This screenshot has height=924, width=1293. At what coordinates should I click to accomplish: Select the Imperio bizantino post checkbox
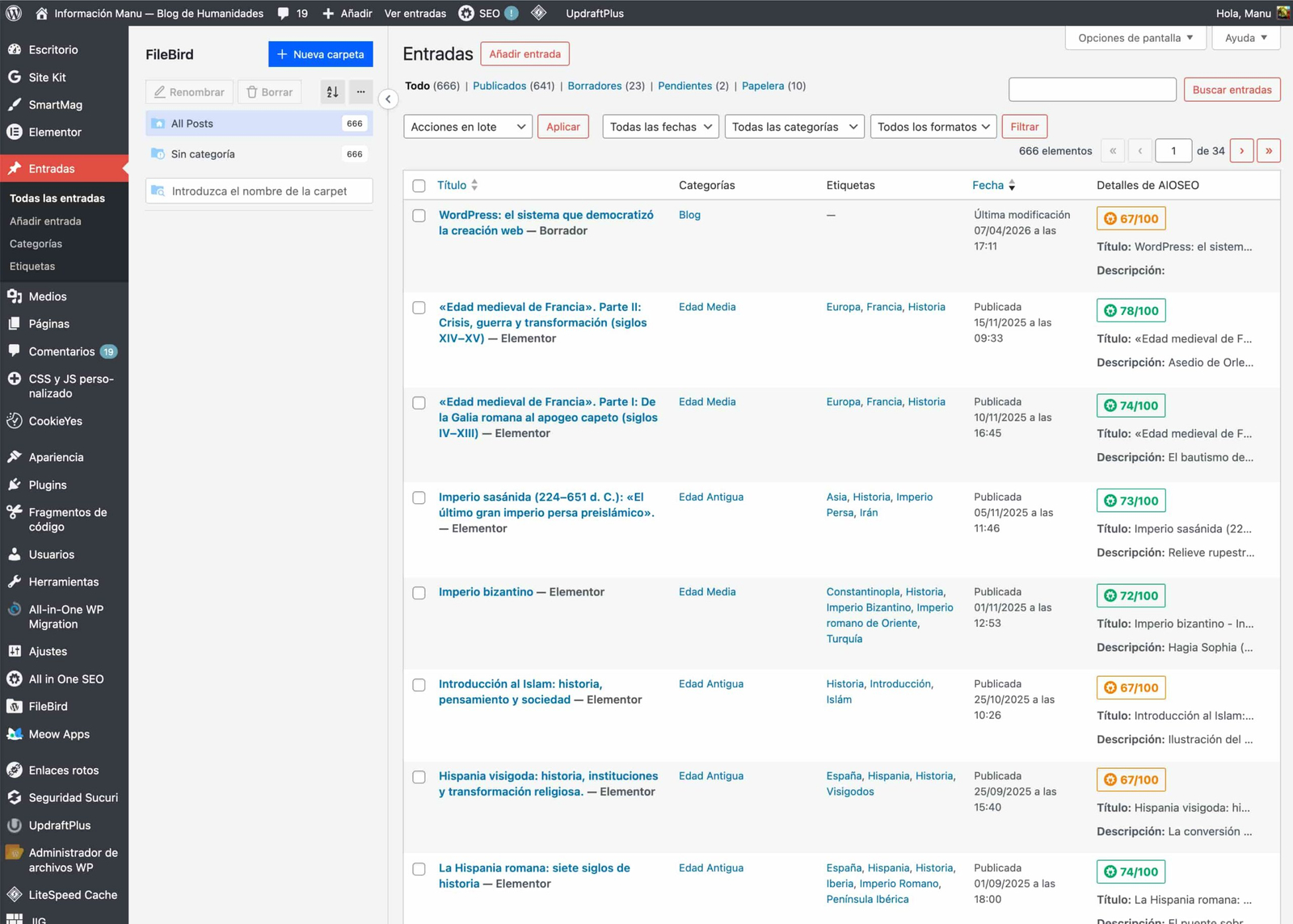coord(419,593)
